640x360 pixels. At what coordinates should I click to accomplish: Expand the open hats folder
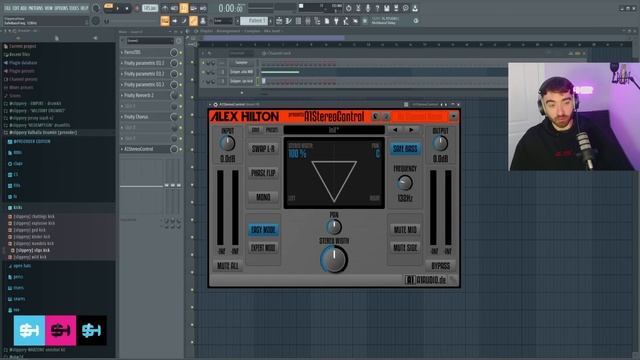22,266
